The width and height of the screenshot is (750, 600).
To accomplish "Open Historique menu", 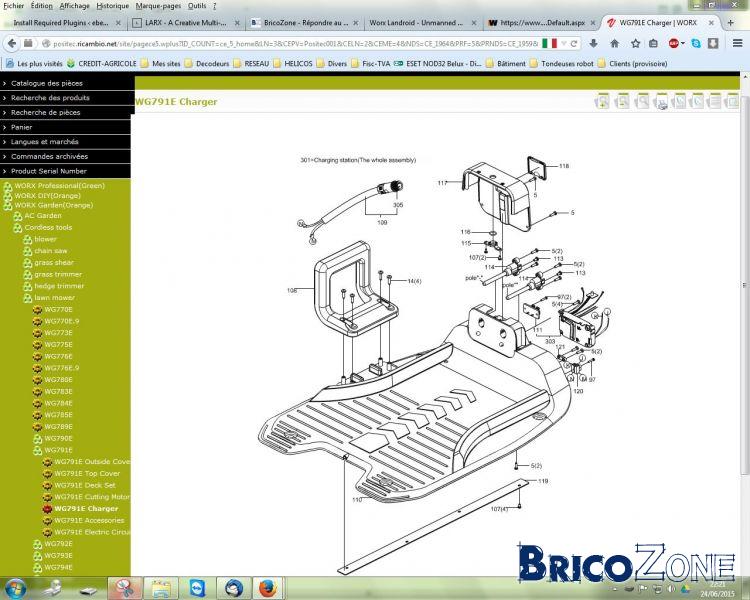I will tap(112, 6).
